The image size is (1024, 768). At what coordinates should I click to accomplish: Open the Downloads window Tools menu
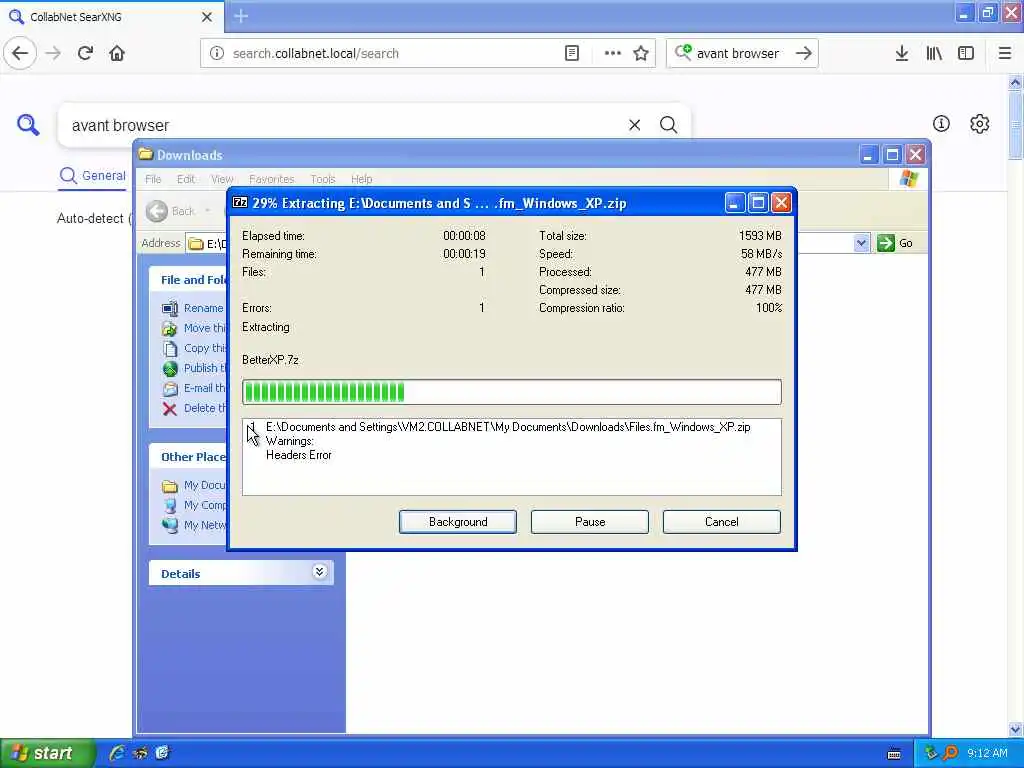point(323,179)
